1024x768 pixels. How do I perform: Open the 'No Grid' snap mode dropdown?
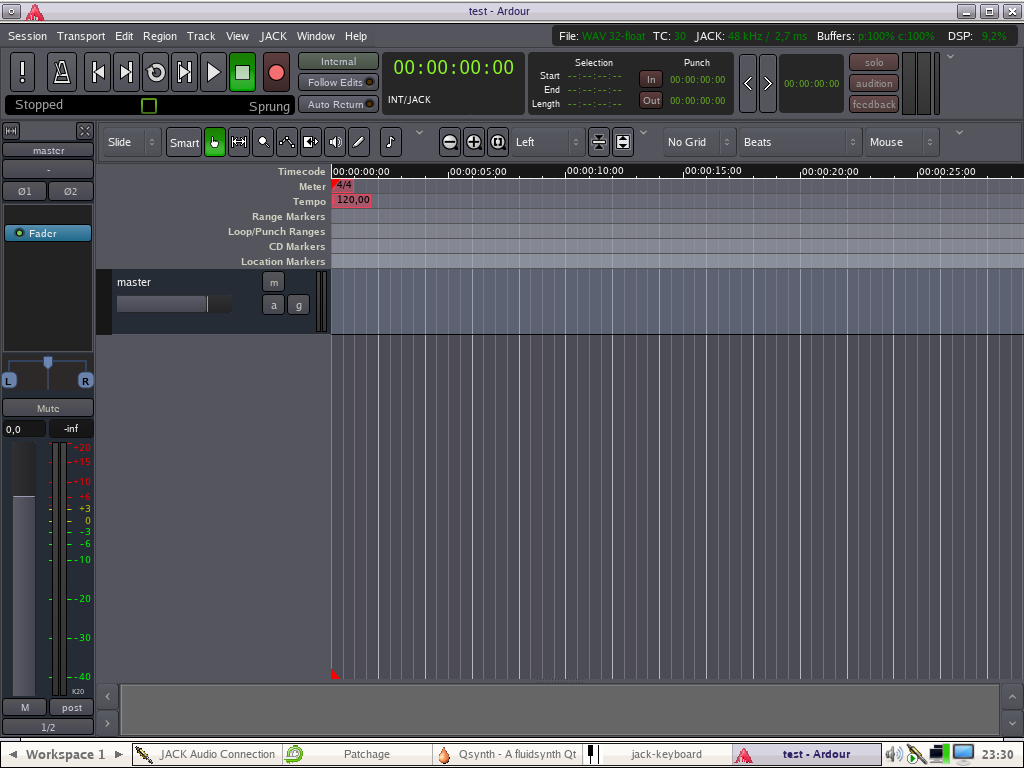pos(699,142)
